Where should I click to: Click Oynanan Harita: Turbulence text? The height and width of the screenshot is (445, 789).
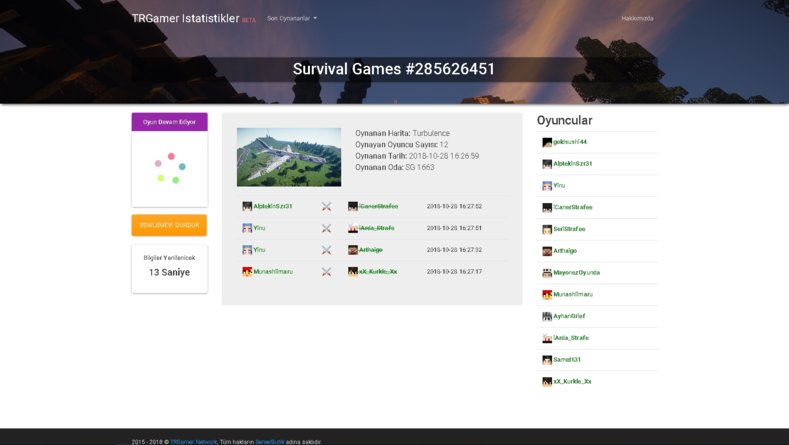click(403, 133)
